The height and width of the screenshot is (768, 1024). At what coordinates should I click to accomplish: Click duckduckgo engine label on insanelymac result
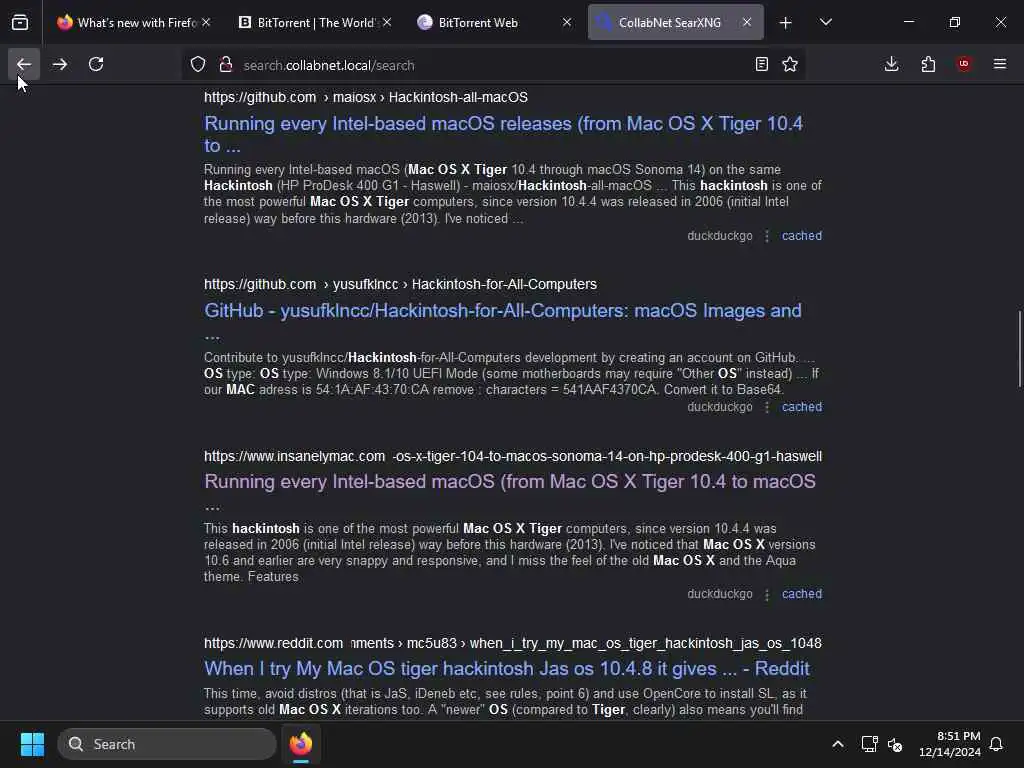pos(720,594)
